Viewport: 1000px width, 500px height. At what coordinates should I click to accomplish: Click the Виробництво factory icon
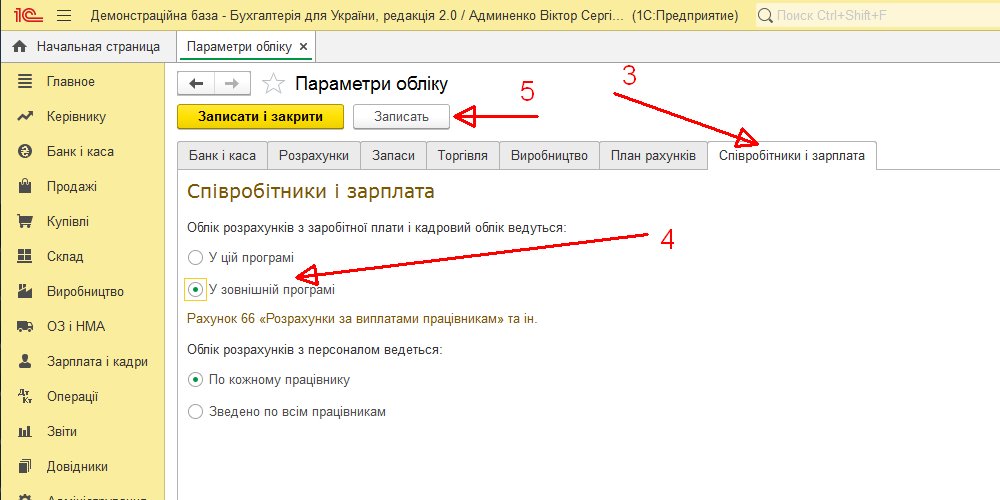coord(25,291)
